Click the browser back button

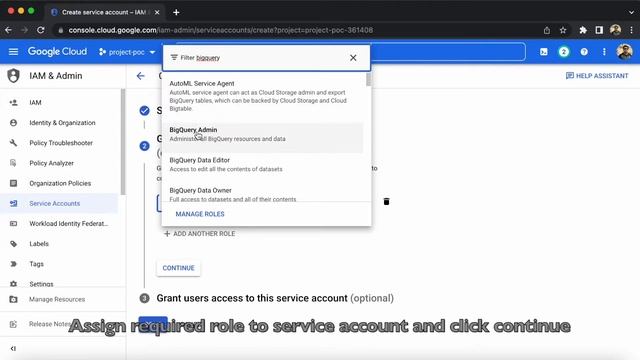click(9, 30)
